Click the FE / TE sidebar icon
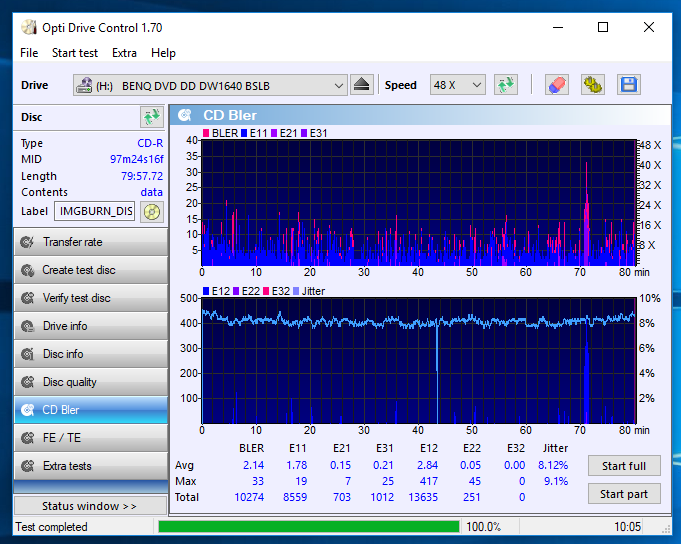Image resolution: width=681 pixels, height=544 pixels. [27, 438]
